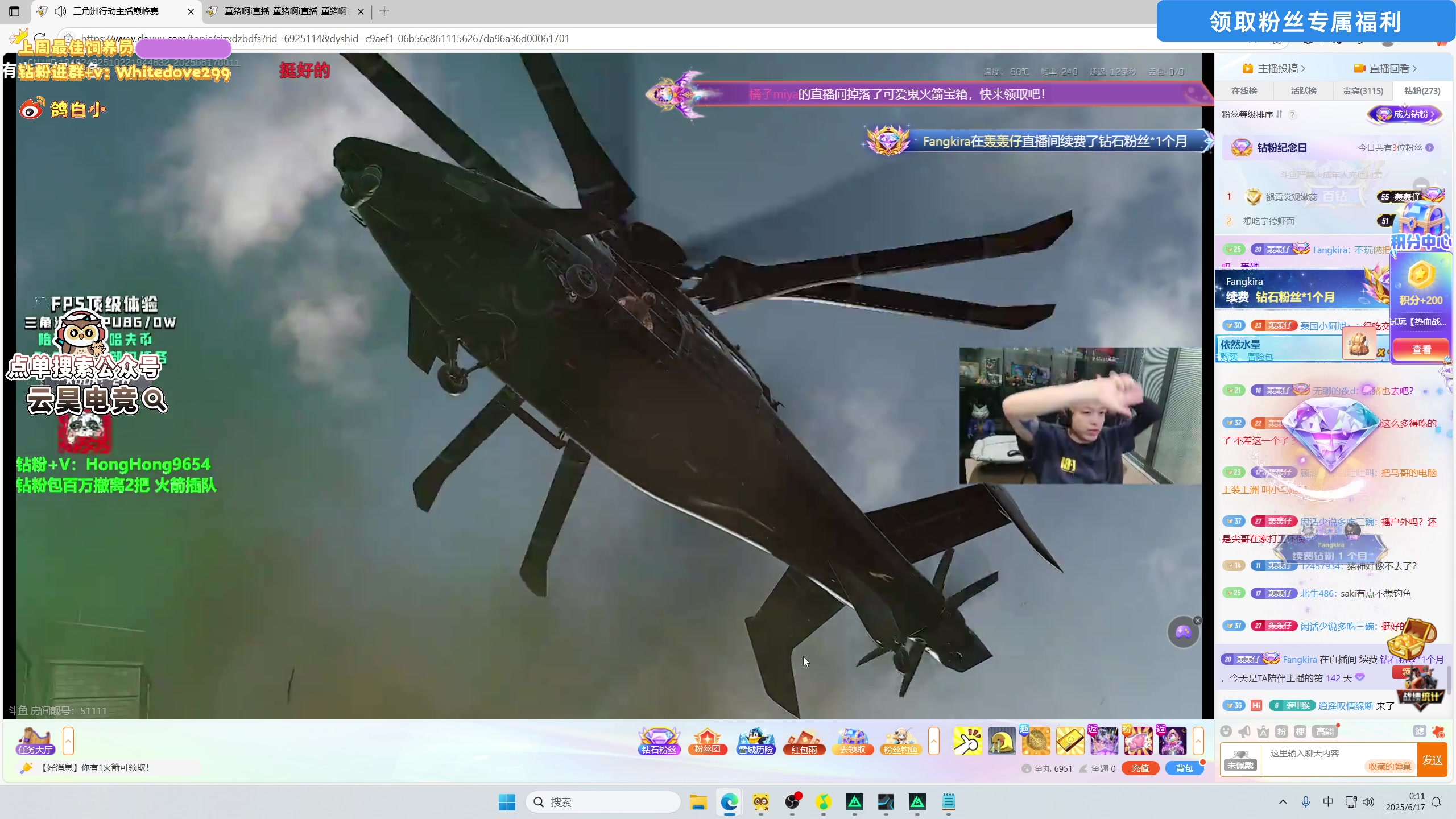The height and width of the screenshot is (819, 1456).
Task: Expand the gift list arrow
Action: pyautogui.click(x=1198, y=741)
